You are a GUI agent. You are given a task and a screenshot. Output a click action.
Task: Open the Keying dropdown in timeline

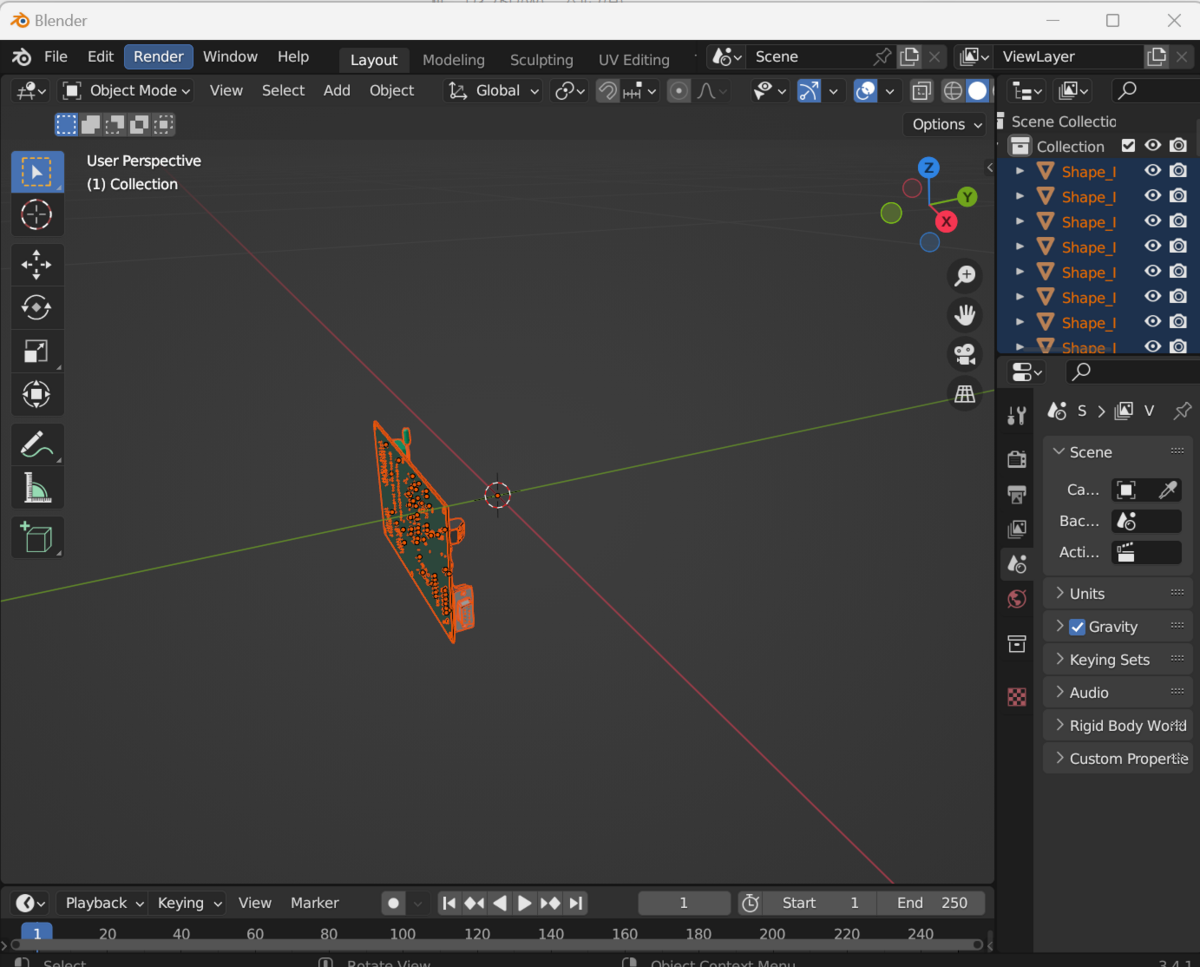[188, 903]
